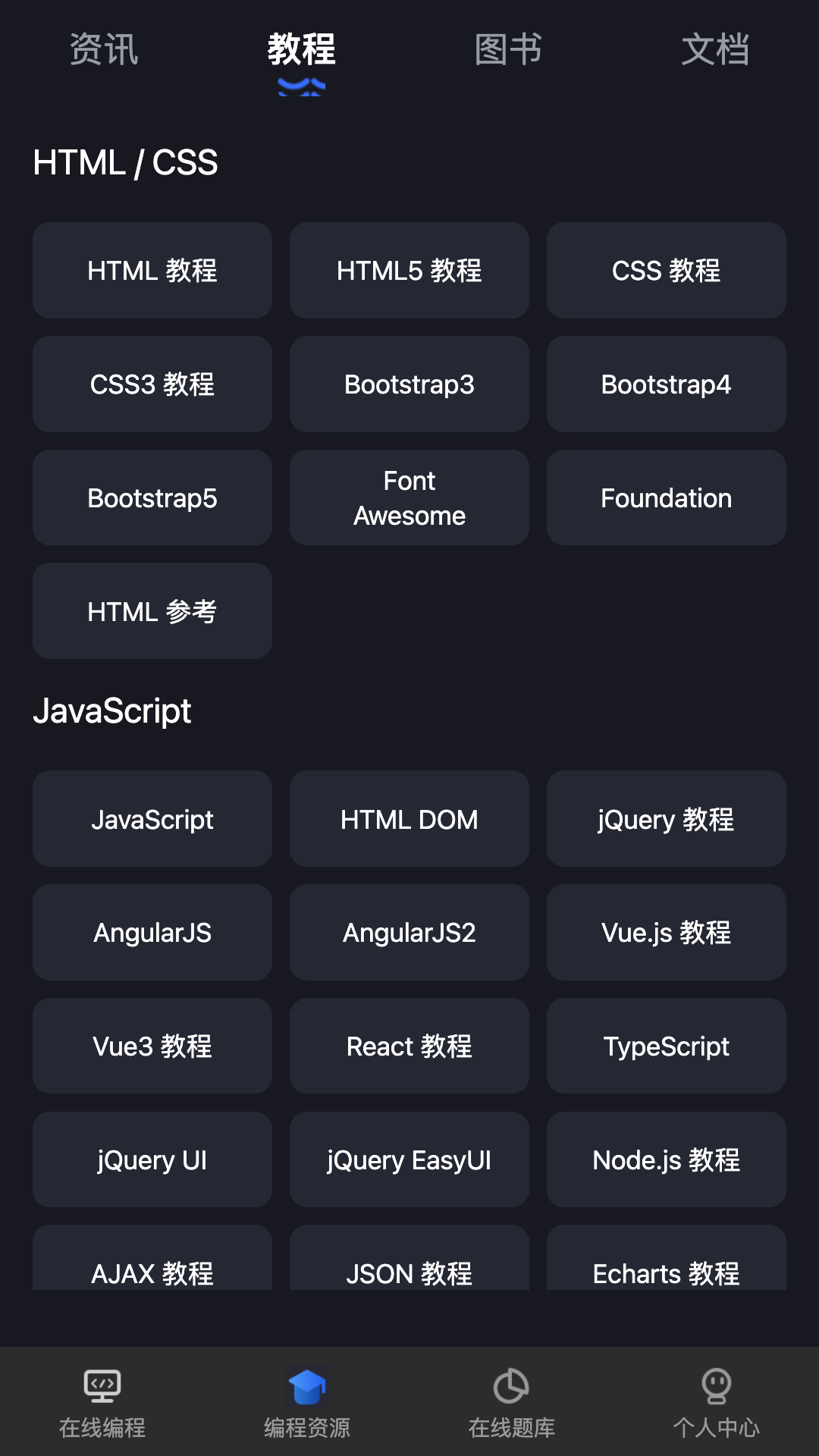The width and height of the screenshot is (819, 1456).
Task: Open the Bootstrap4 tutorial
Action: [666, 384]
